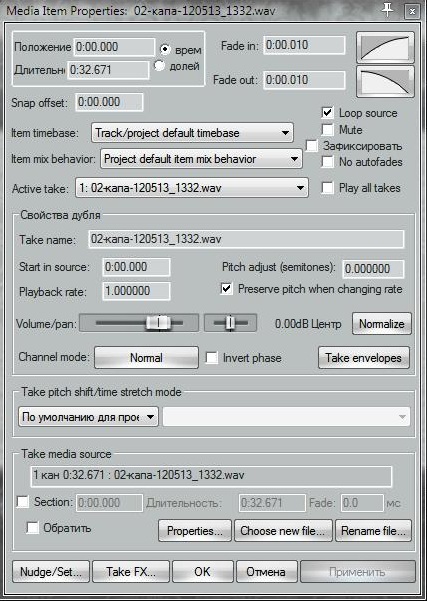Image resolution: width=427 pixels, height=601 pixels.
Task: Click the pan slider handle
Action: 230,323
